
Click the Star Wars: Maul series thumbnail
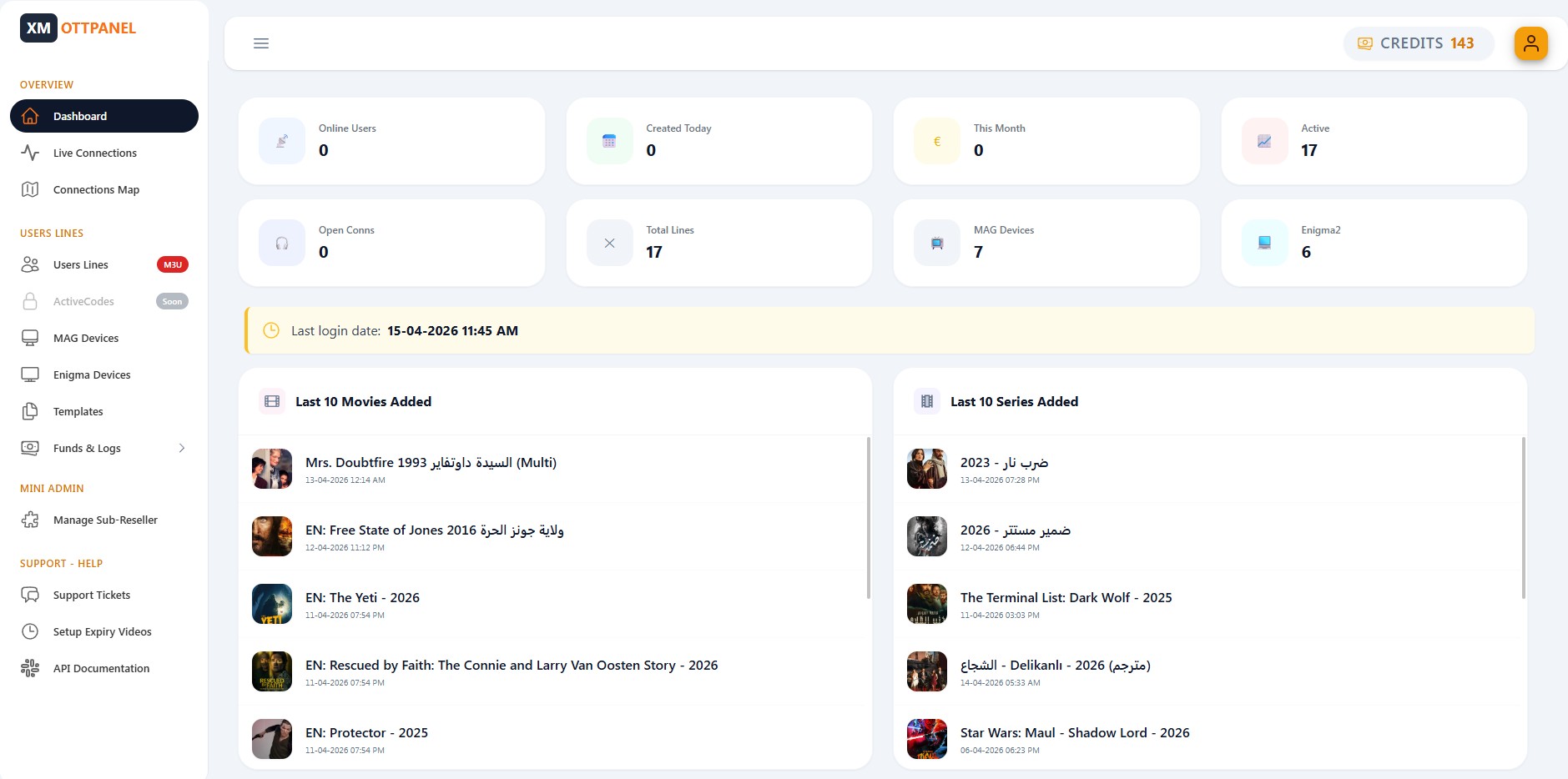coord(927,739)
